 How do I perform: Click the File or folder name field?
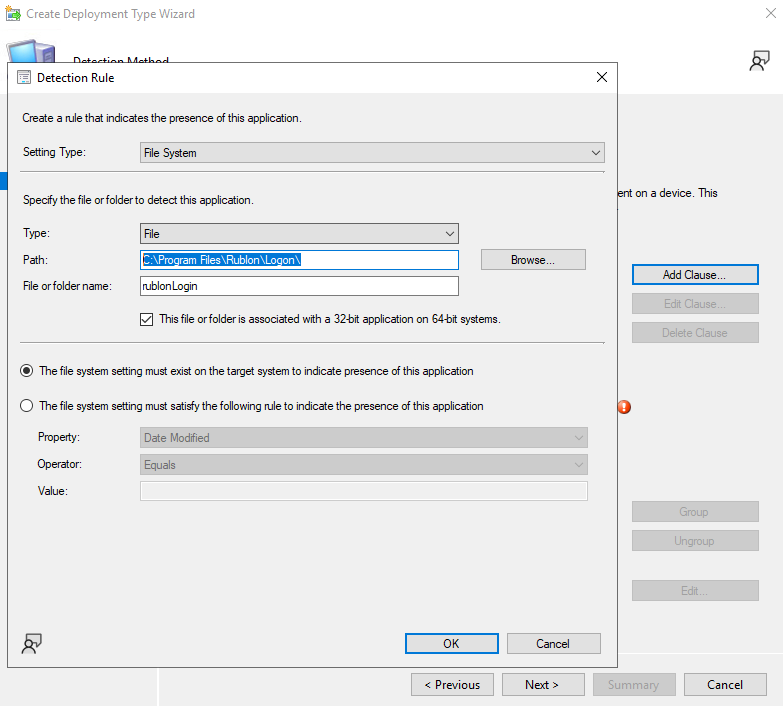[299, 286]
